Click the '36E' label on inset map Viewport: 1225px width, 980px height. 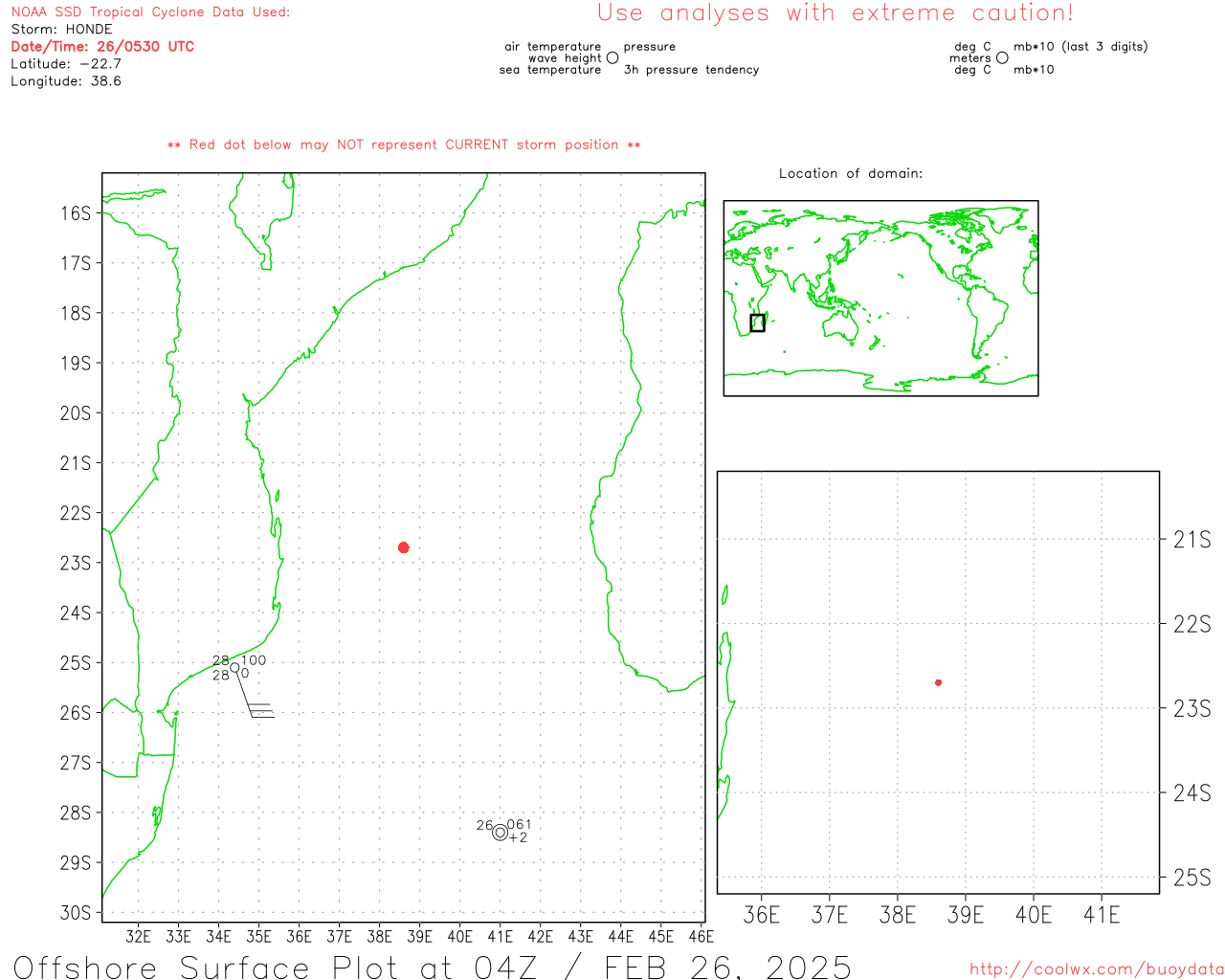762,915
